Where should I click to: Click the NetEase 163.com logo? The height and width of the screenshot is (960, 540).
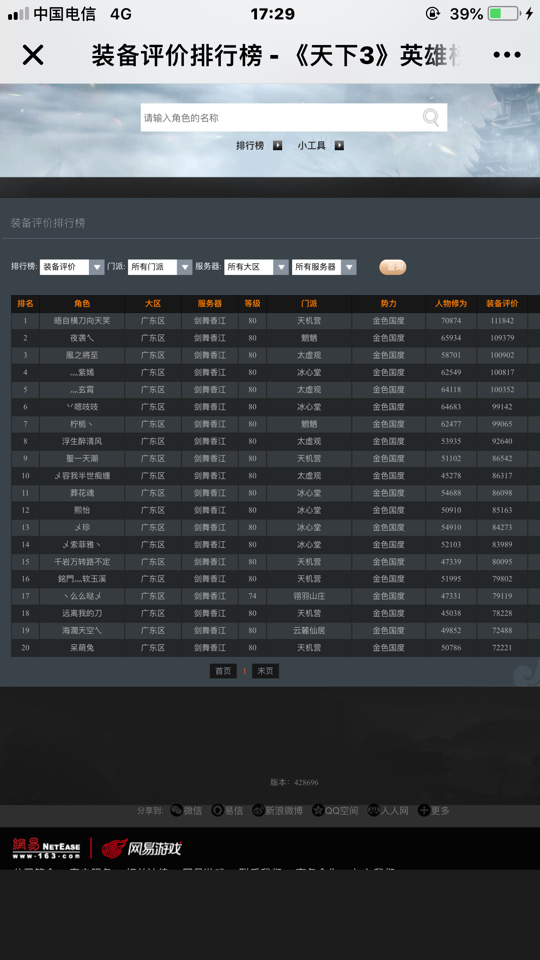(47, 848)
